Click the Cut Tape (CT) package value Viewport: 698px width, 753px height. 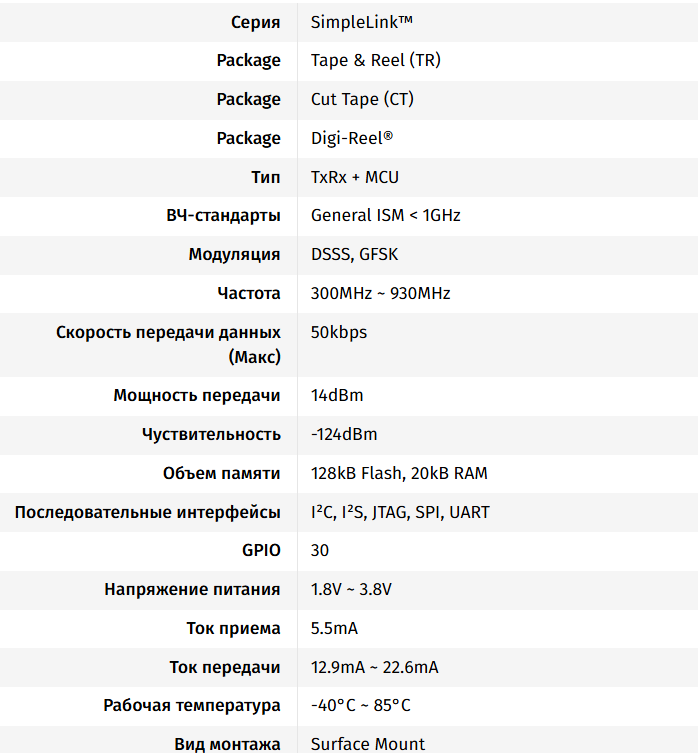(x=362, y=99)
